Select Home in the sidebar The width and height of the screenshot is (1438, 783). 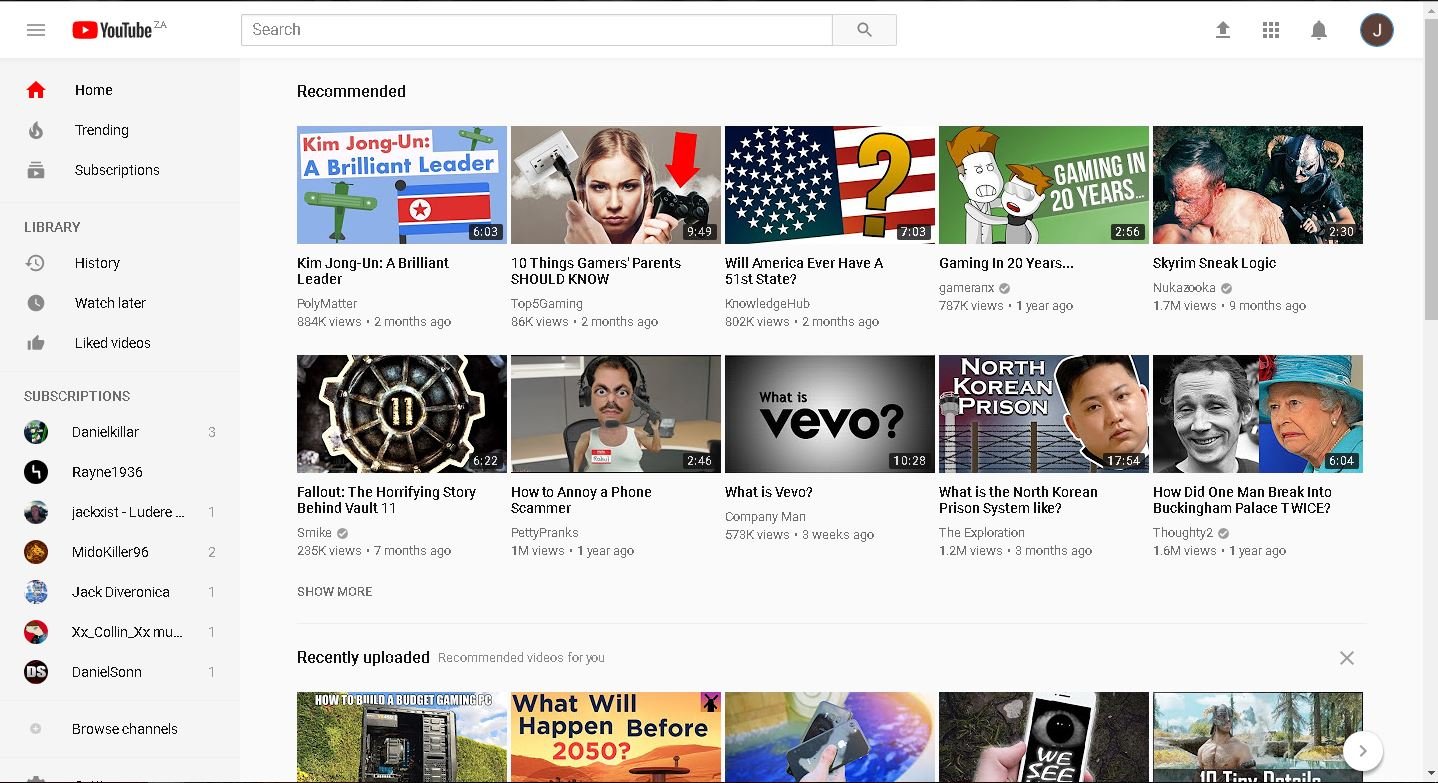[x=120, y=90]
